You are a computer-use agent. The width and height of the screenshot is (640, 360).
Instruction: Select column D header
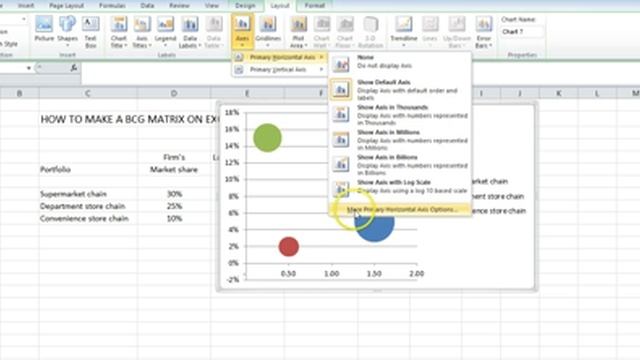[174, 93]
